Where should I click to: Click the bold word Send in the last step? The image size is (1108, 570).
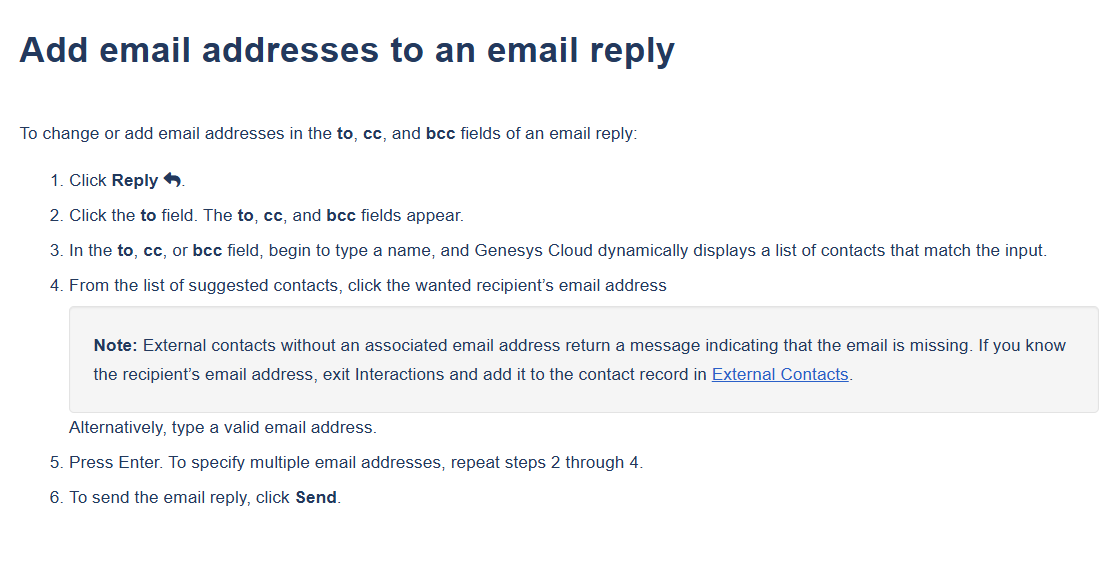pos(316,498)
